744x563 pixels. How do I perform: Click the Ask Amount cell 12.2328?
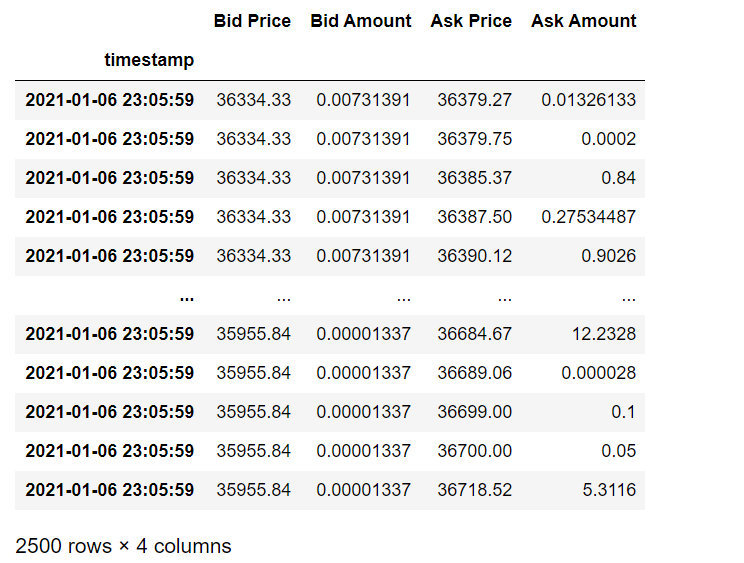[x=604, y=334]
